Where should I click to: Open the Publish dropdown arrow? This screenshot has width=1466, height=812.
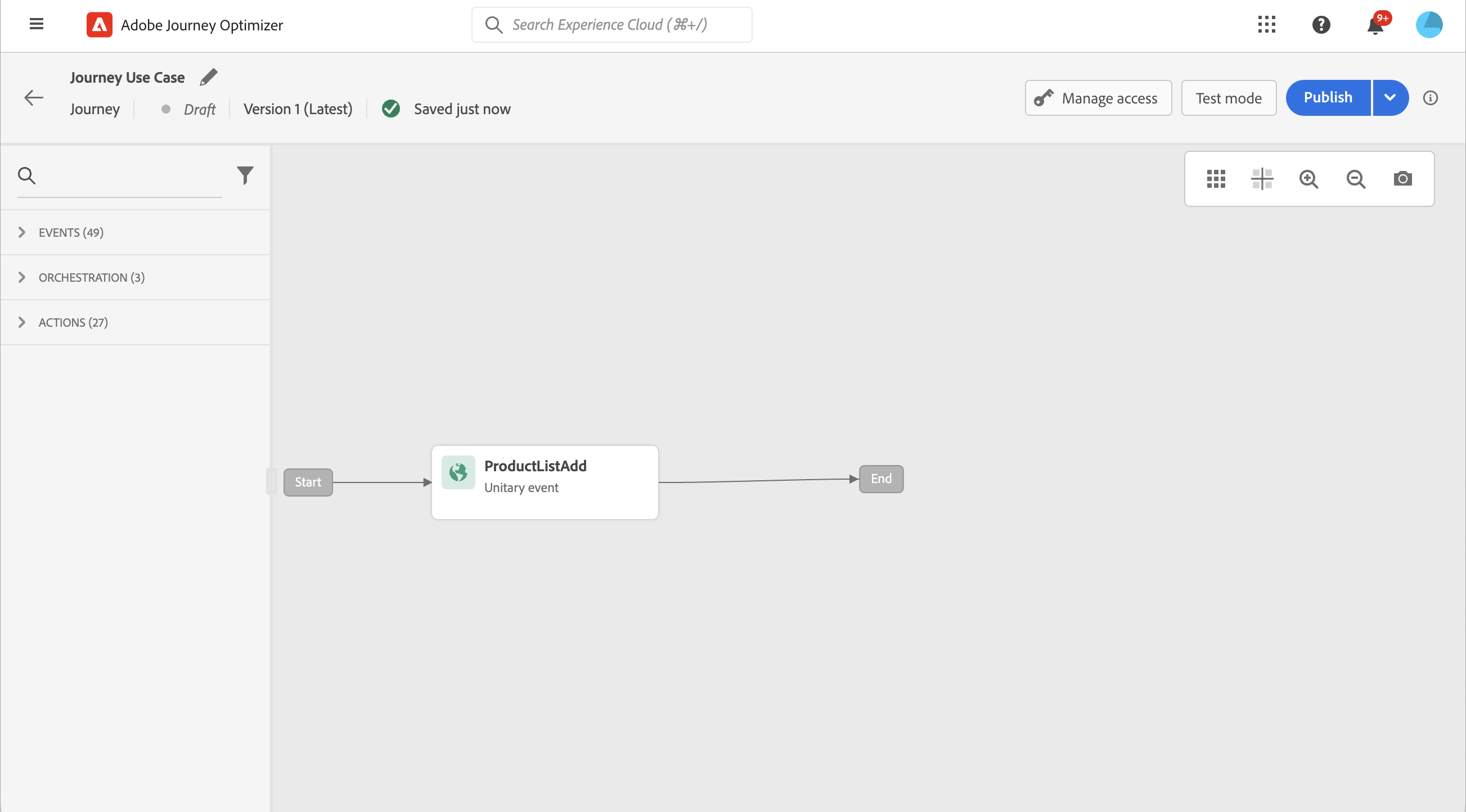coord(1389,98)
